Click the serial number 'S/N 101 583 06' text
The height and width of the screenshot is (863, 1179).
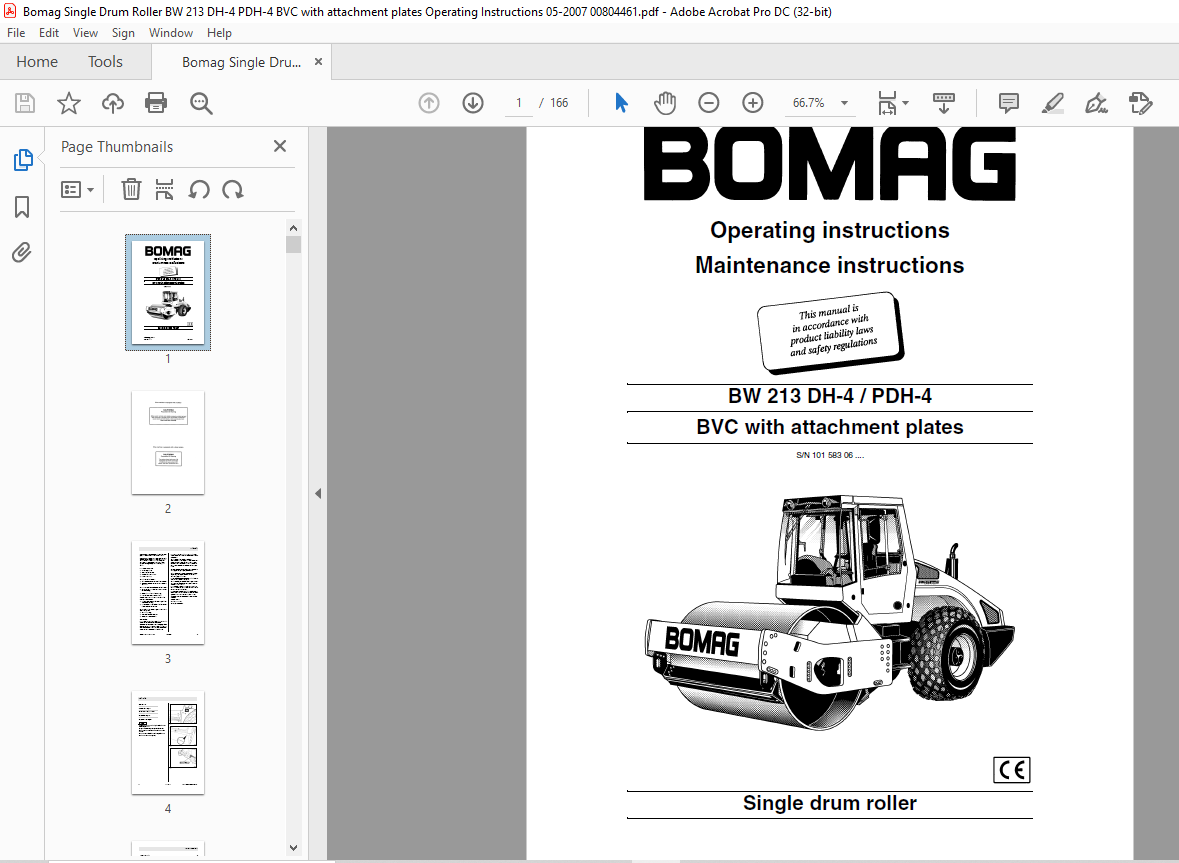tap(825, 456)
